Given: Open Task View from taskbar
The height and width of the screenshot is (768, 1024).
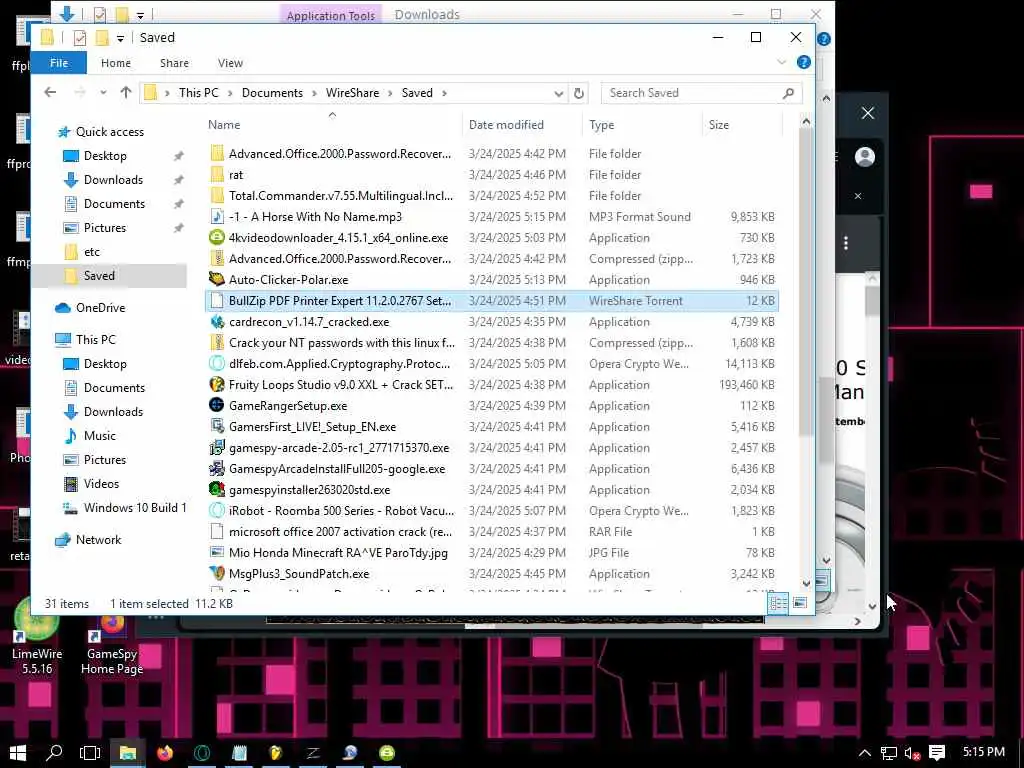Looking at the screenshot, I should pyautogui.click(x=90, y=753).
